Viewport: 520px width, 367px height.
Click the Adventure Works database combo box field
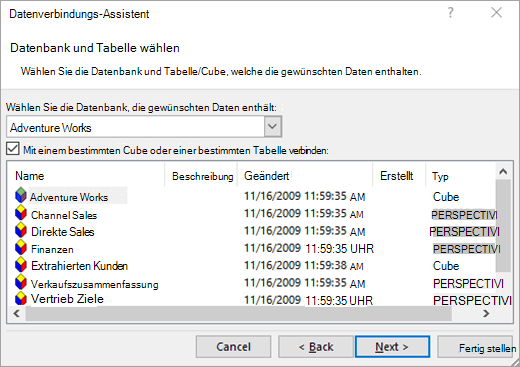(144, 127)
